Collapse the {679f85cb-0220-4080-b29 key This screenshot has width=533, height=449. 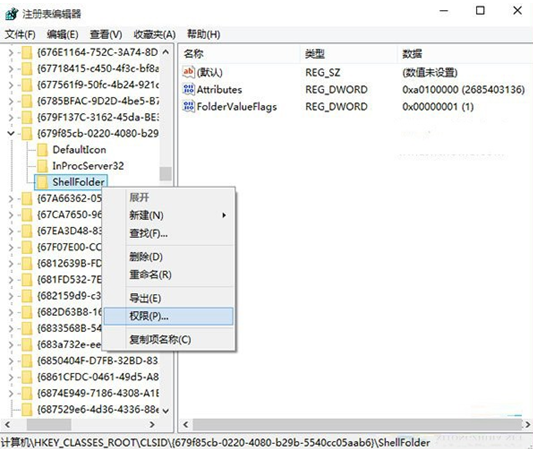click(11, 133)
